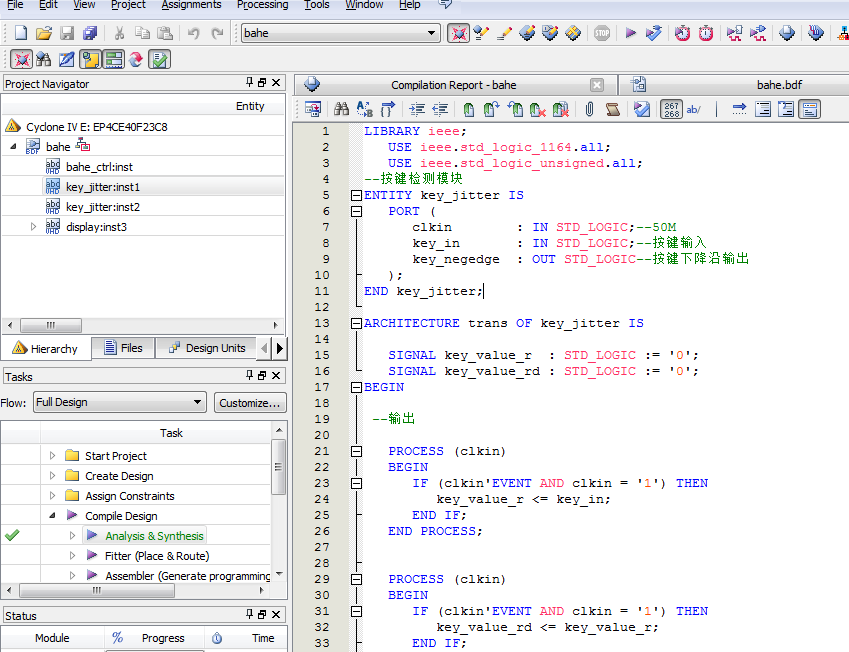849x652 pixels.
Task: Click the increase indent icon
Action: coord(416,109)
